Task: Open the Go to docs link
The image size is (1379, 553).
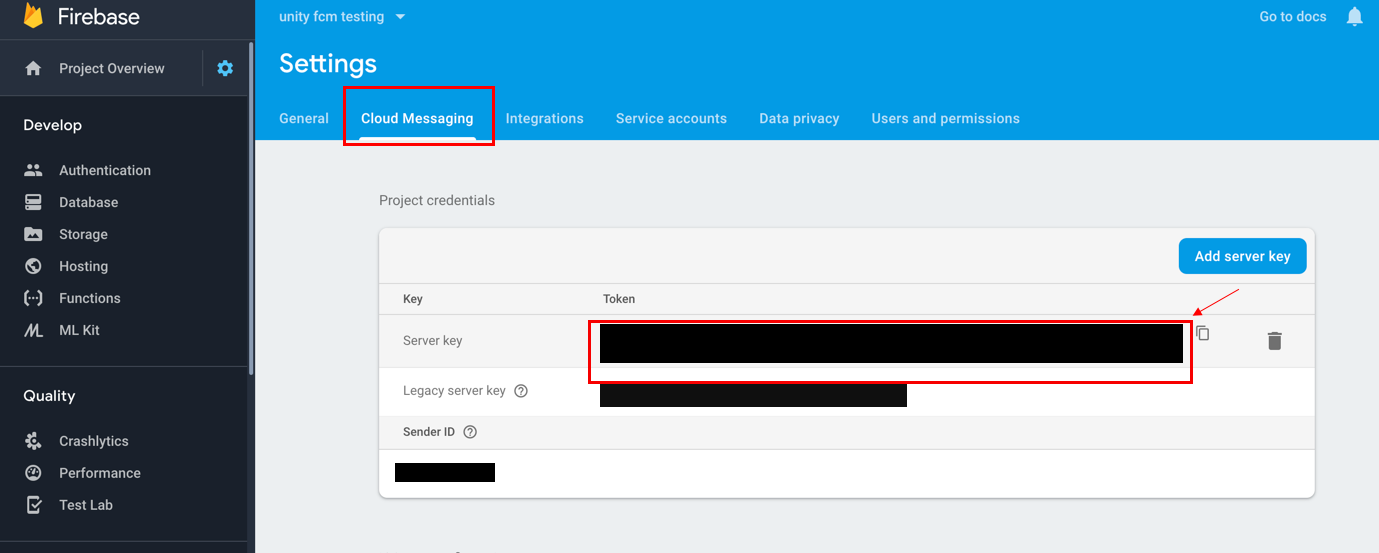Action: click(1292, 17)
